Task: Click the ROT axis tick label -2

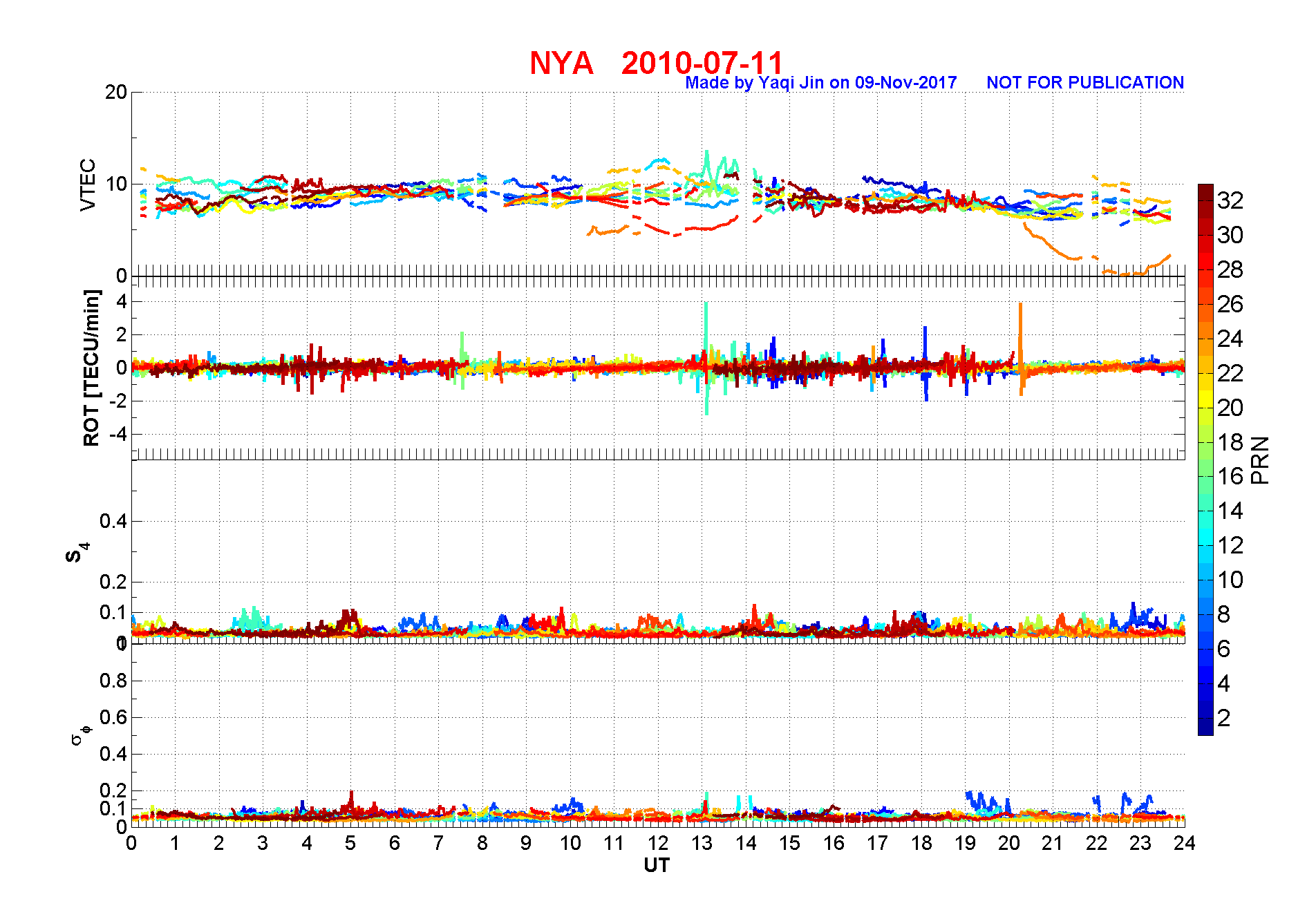Action: click(x=117, y=401)
